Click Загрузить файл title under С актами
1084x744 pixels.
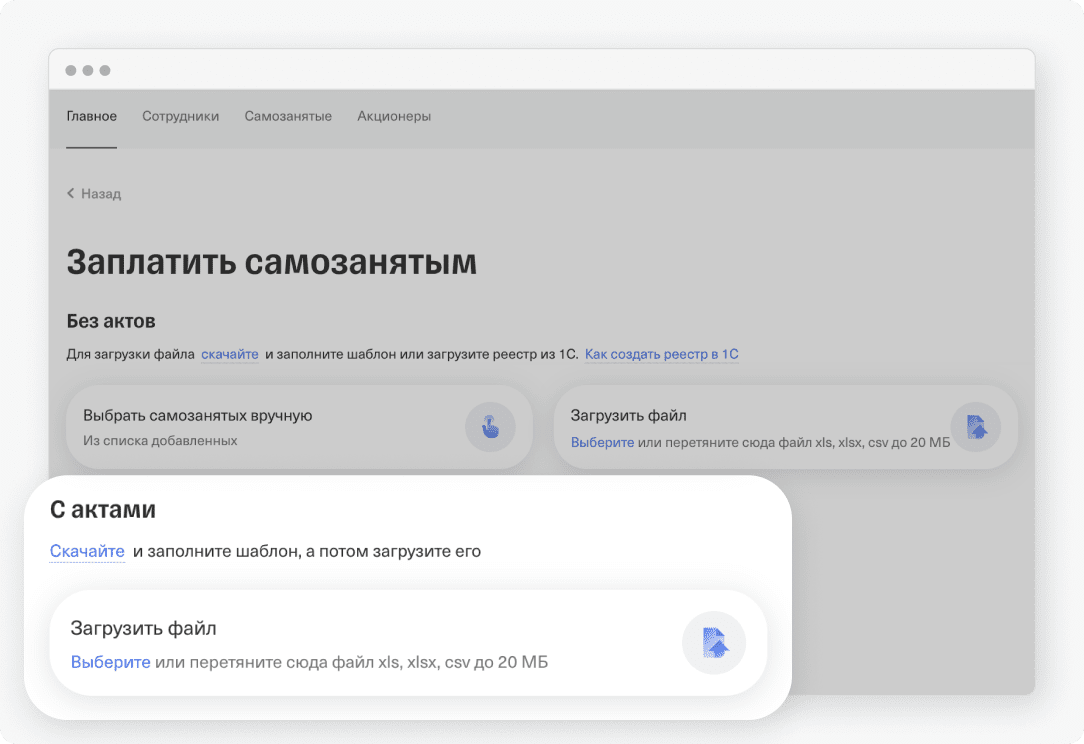[x=143, y=629]
